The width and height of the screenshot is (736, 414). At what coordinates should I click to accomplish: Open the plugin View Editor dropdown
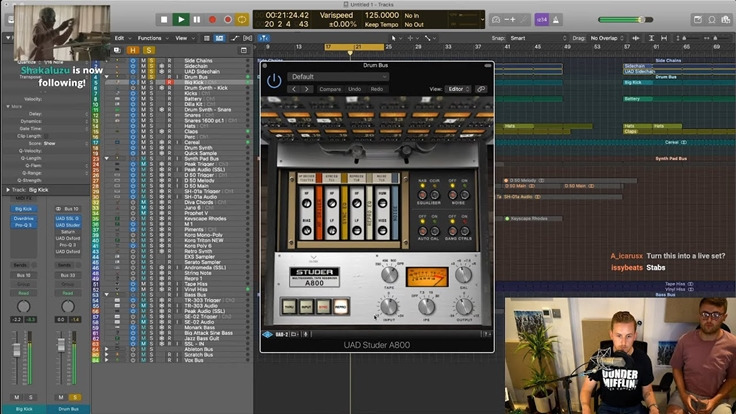click(x=457, y=89)
